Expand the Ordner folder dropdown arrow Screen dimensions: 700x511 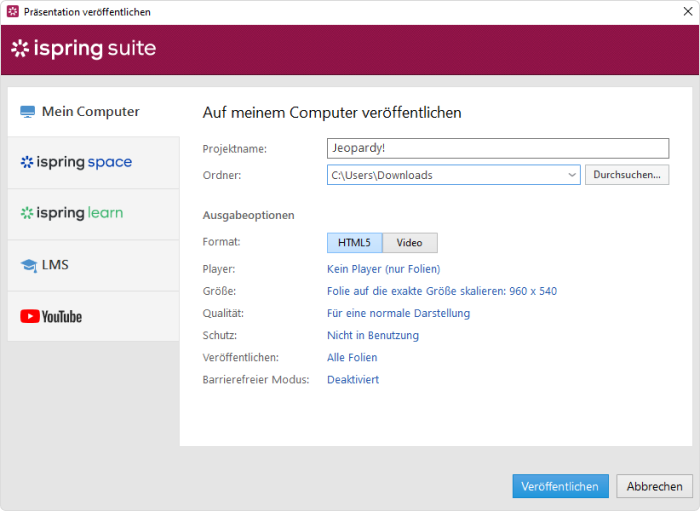(572, 175)
